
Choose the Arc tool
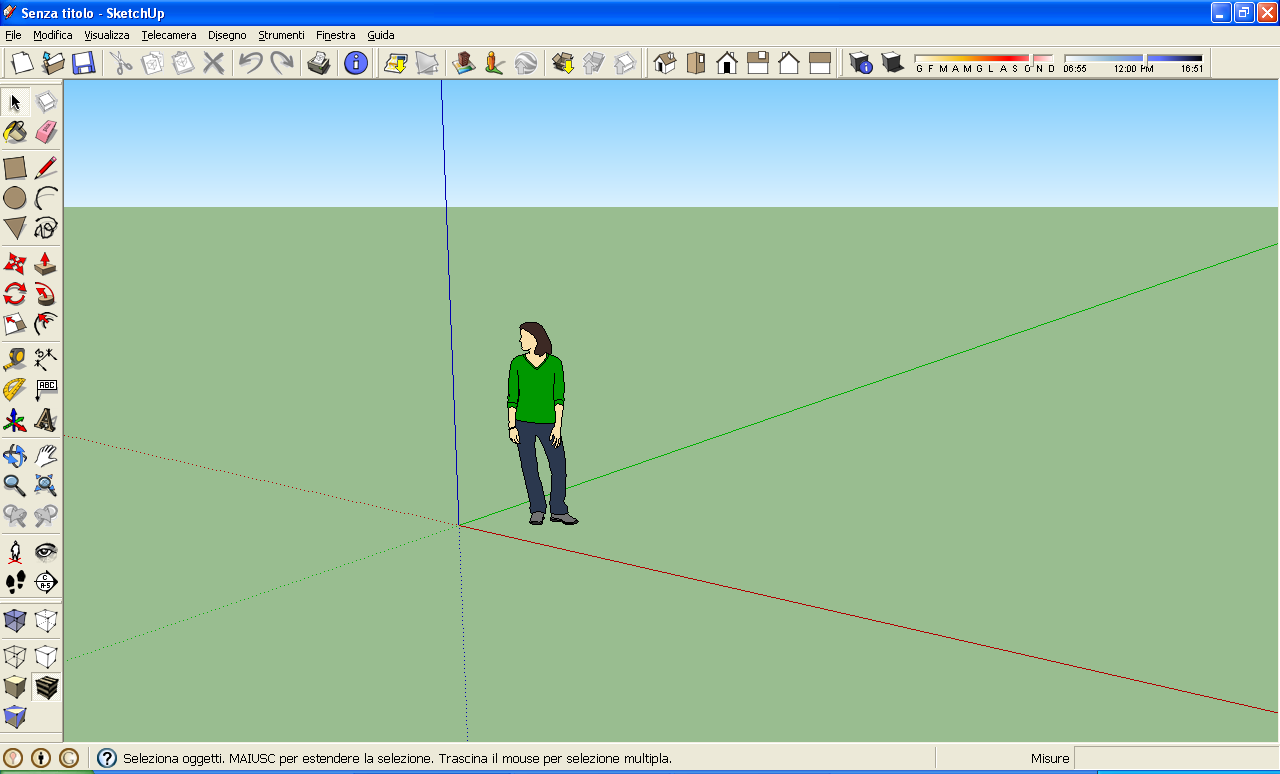[46, 198]
